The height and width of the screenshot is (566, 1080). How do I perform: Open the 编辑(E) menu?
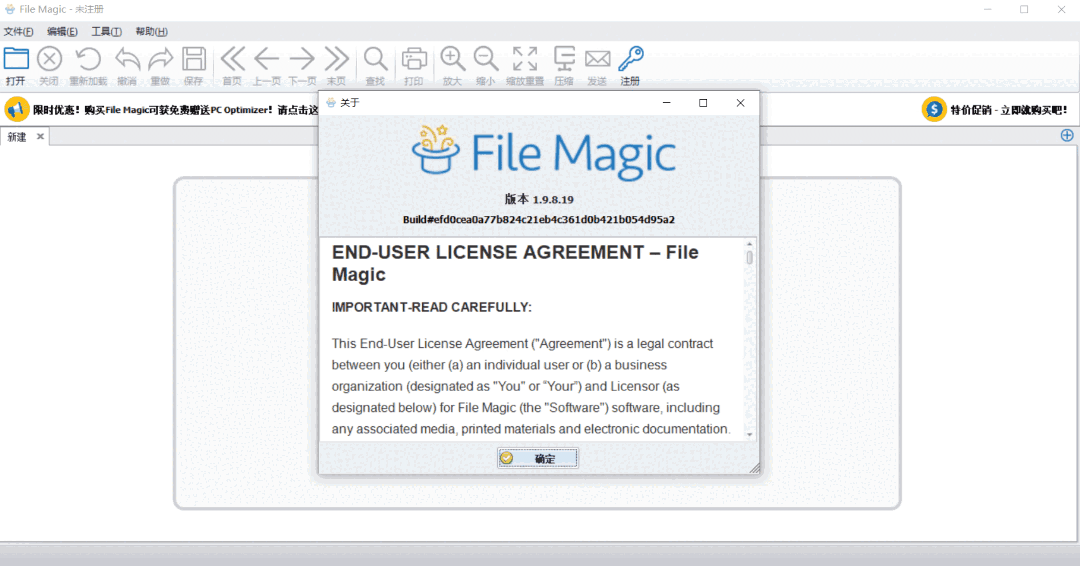coord(62,32)
